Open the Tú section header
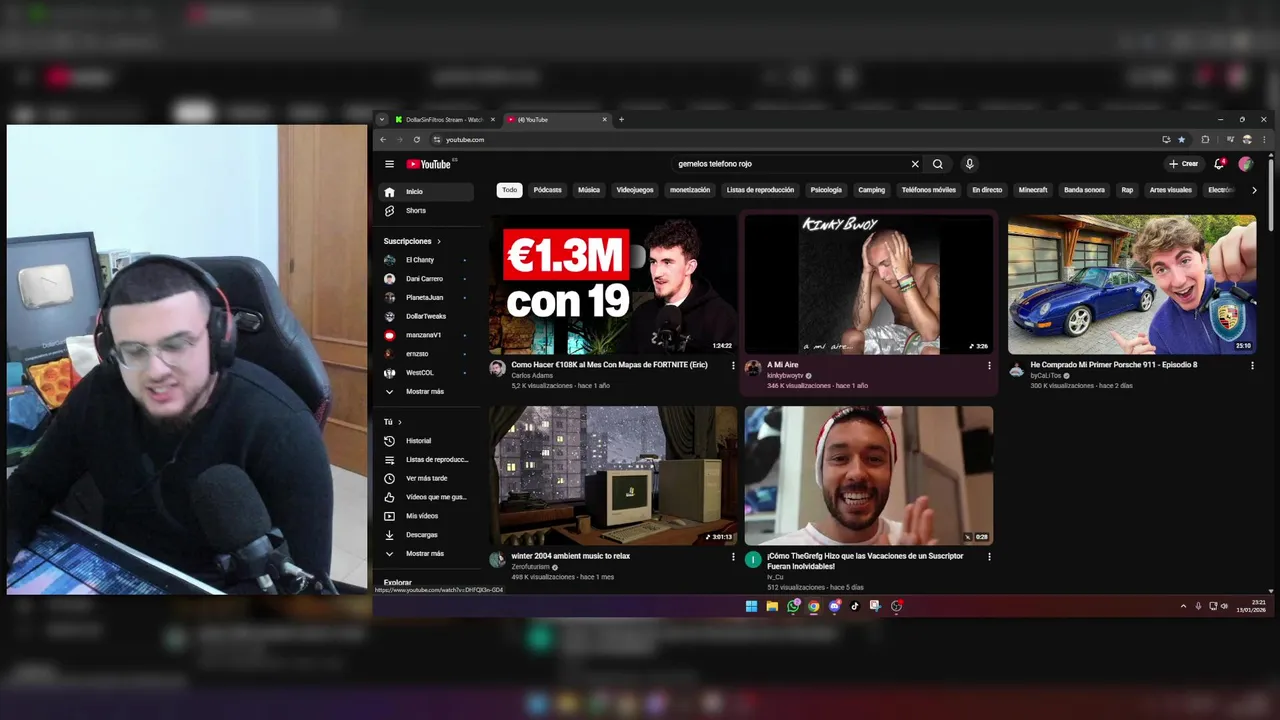 click(392, 422)
